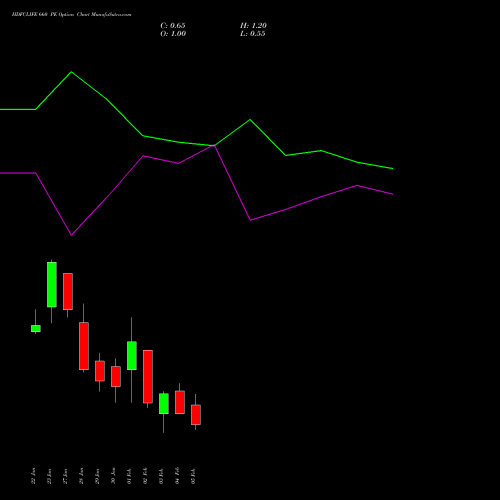Click the green line's highest peak
Viewport: 500px width, 500px height.
pos(71,72)
